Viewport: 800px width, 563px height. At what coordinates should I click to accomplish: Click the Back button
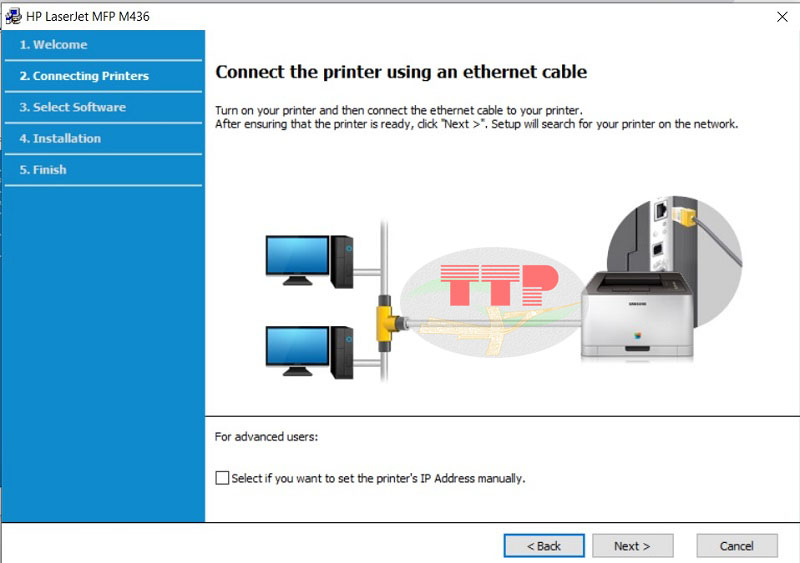pos(544,546)
